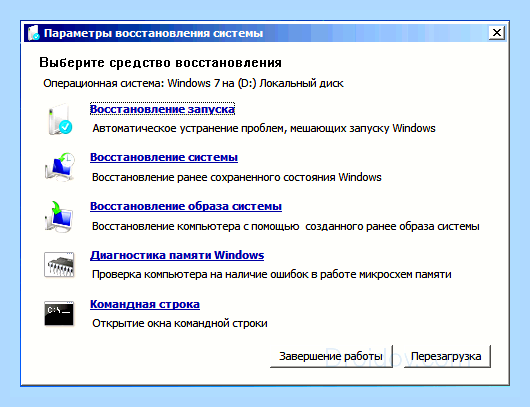Open the Восстановление системы link

[x=164, y=157]
